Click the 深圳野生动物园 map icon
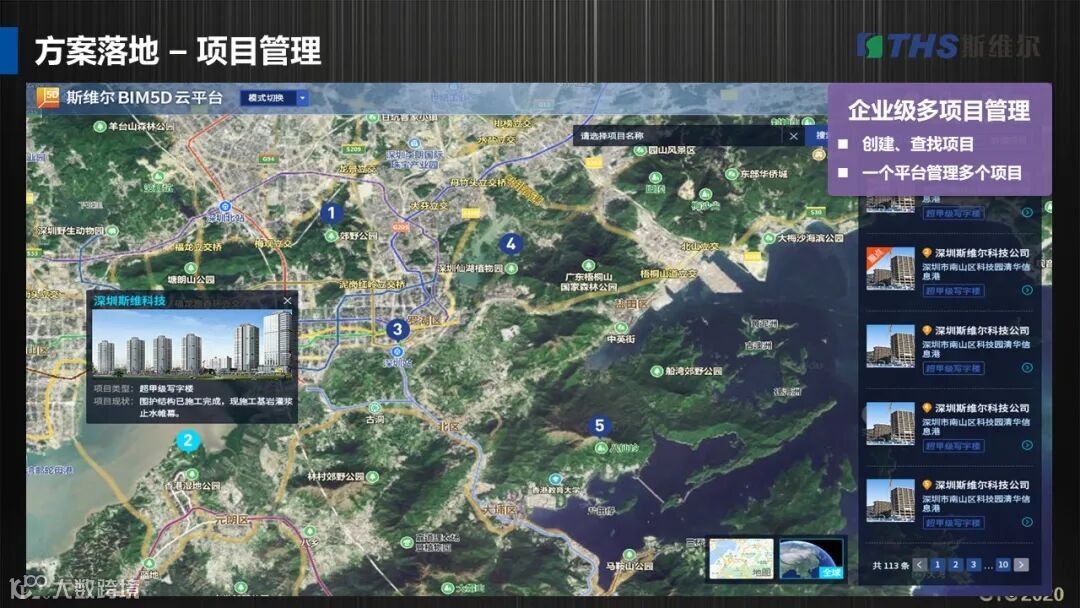The width and height of the screenshot is (1080, 608). pos(112,230)
